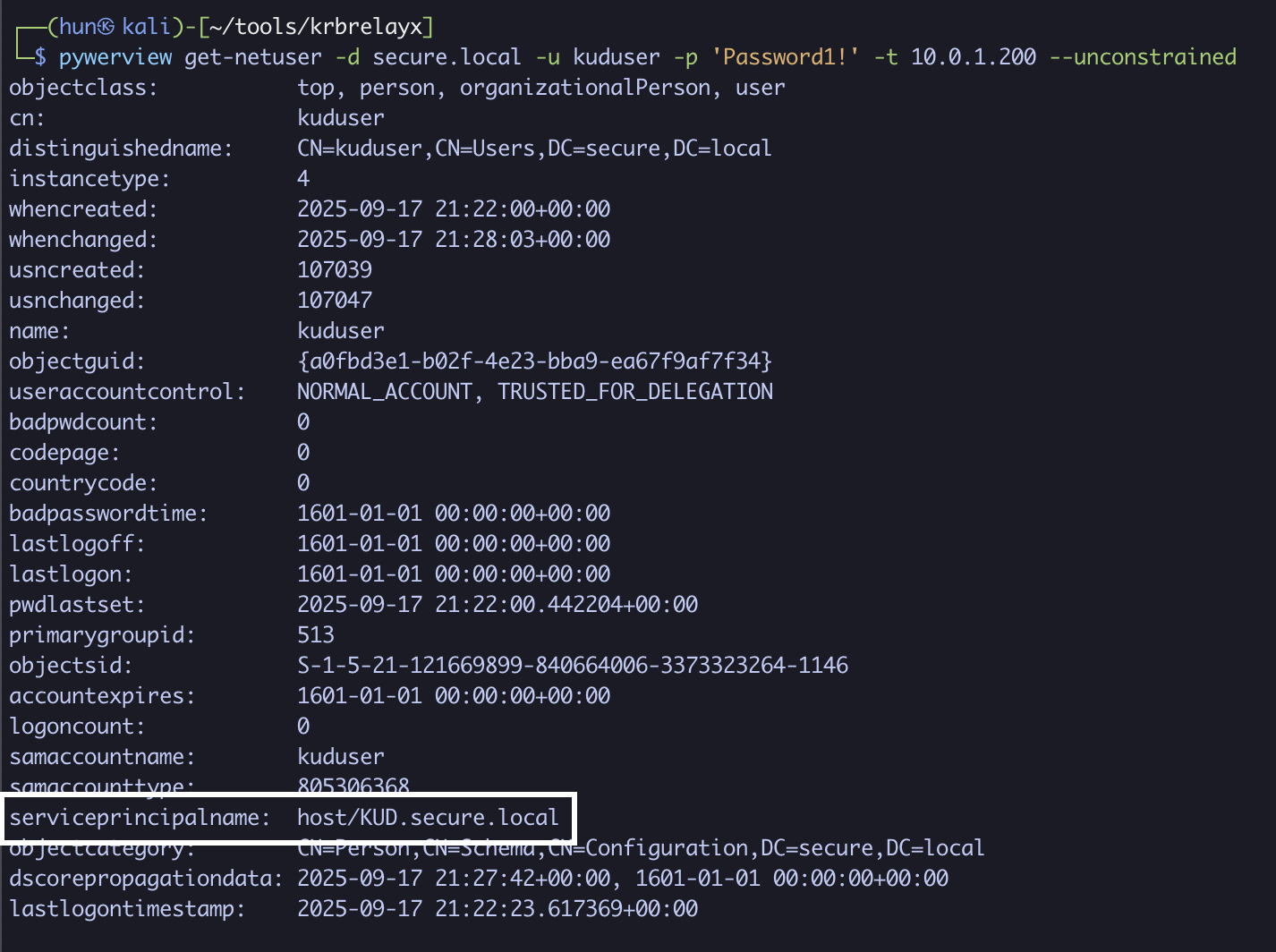The image size is (1276, 952).
Task: Click the pywerview command name
Action: [x=115, y=57]
